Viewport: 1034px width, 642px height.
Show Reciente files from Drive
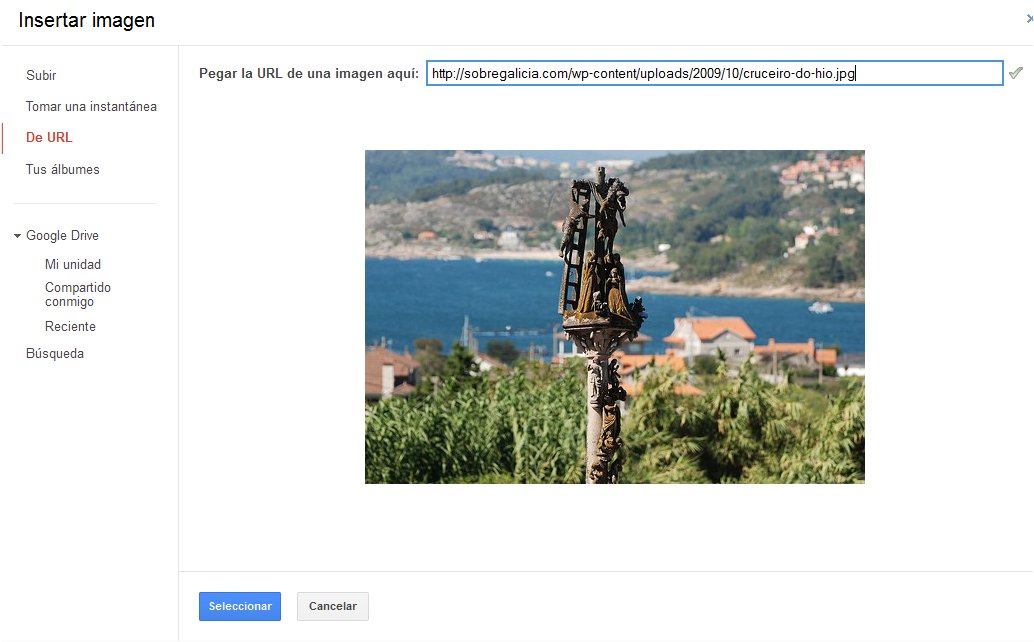pos(70,327)
